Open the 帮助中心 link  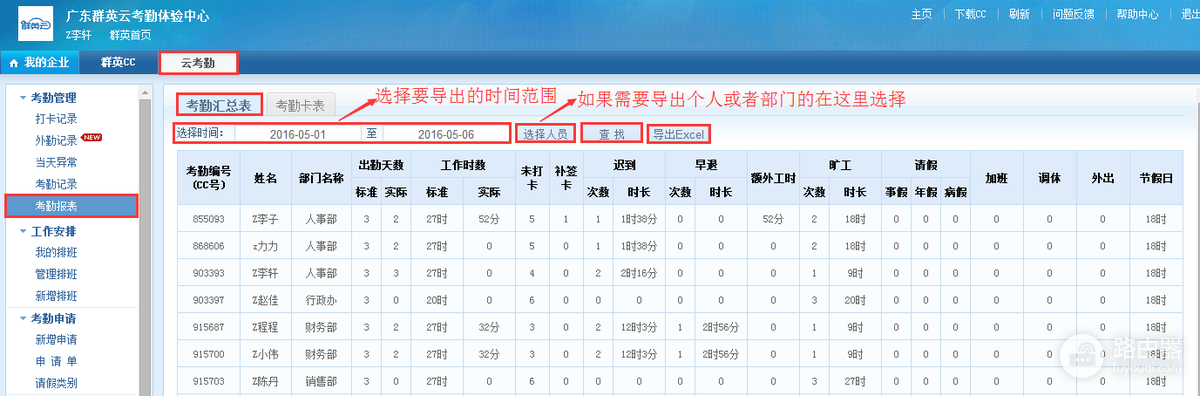coord(1138,14)
